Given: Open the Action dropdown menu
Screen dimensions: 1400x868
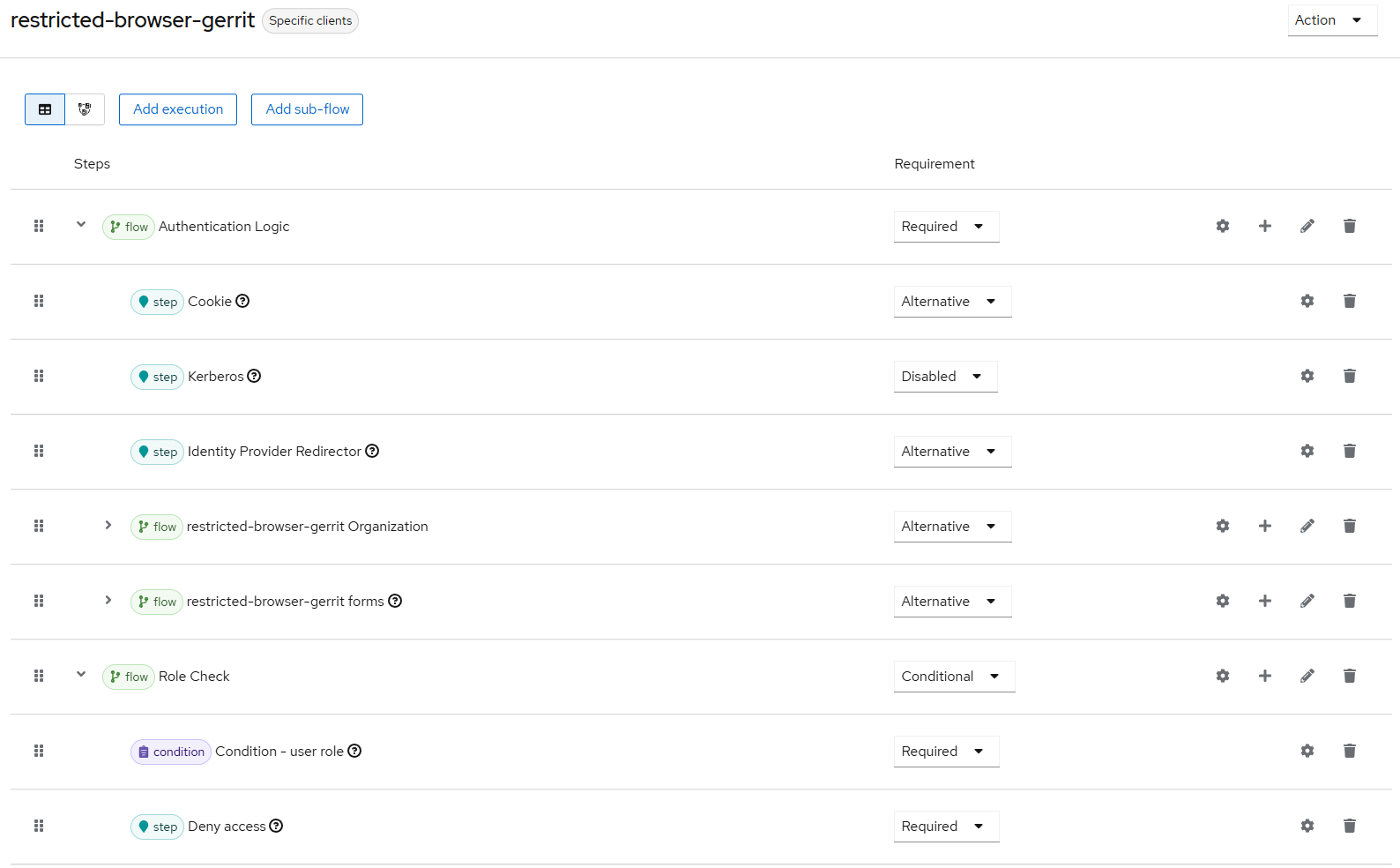Looking at the screenshot, I should point(1331,20).
